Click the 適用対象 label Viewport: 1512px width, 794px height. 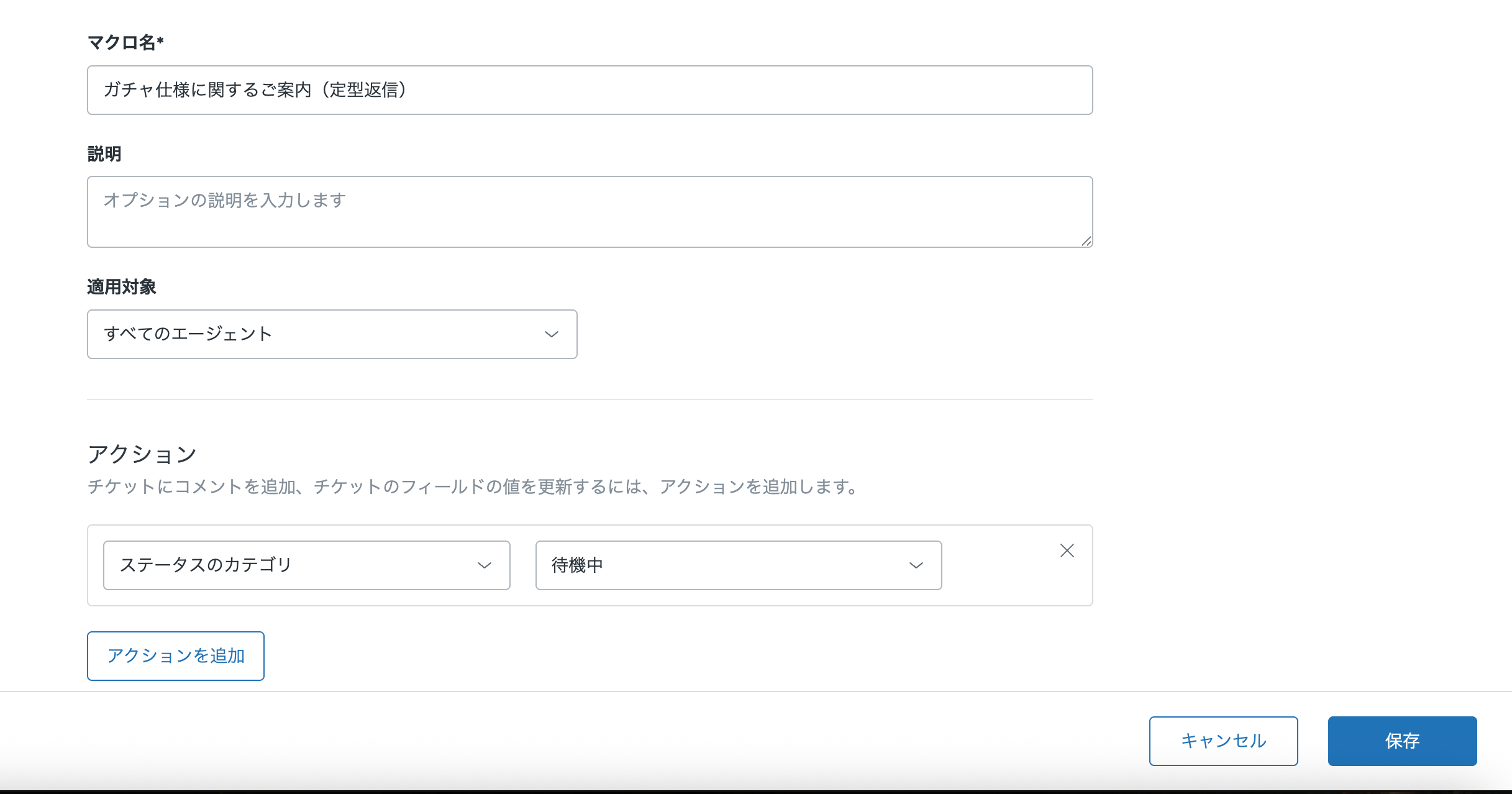click(122, 286)
